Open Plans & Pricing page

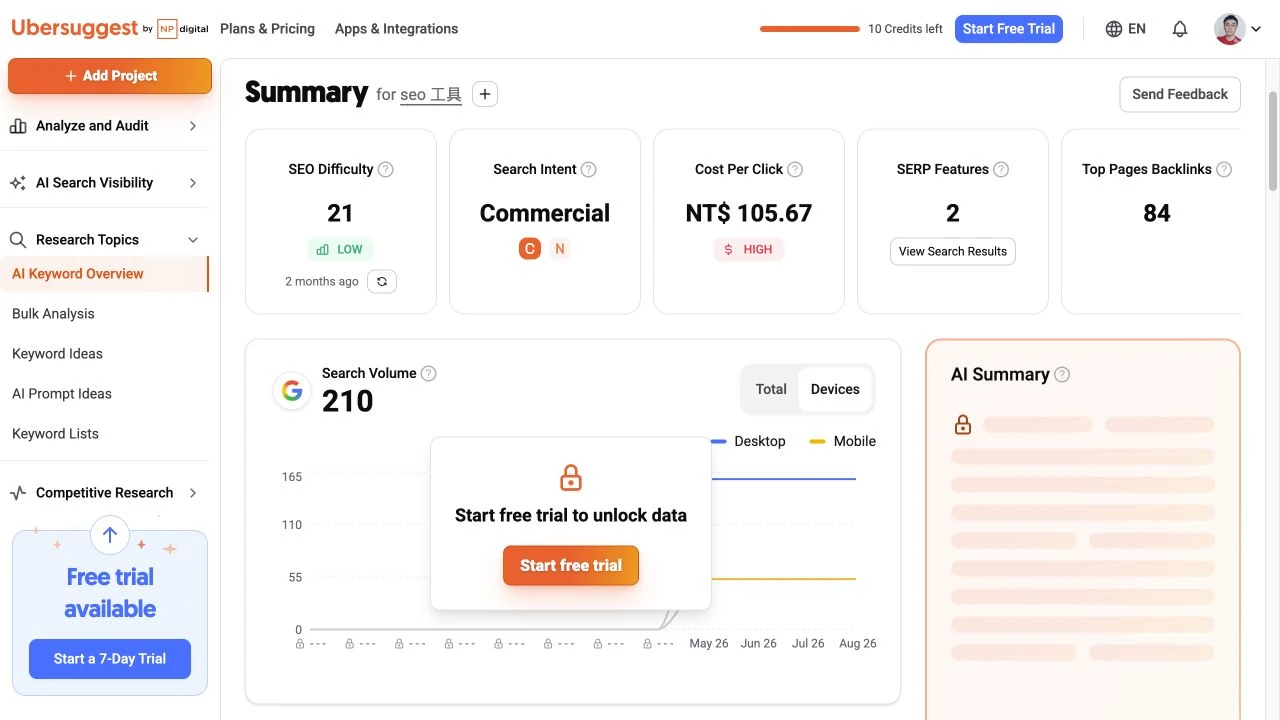pyautogui.click(x=267, y=29)
